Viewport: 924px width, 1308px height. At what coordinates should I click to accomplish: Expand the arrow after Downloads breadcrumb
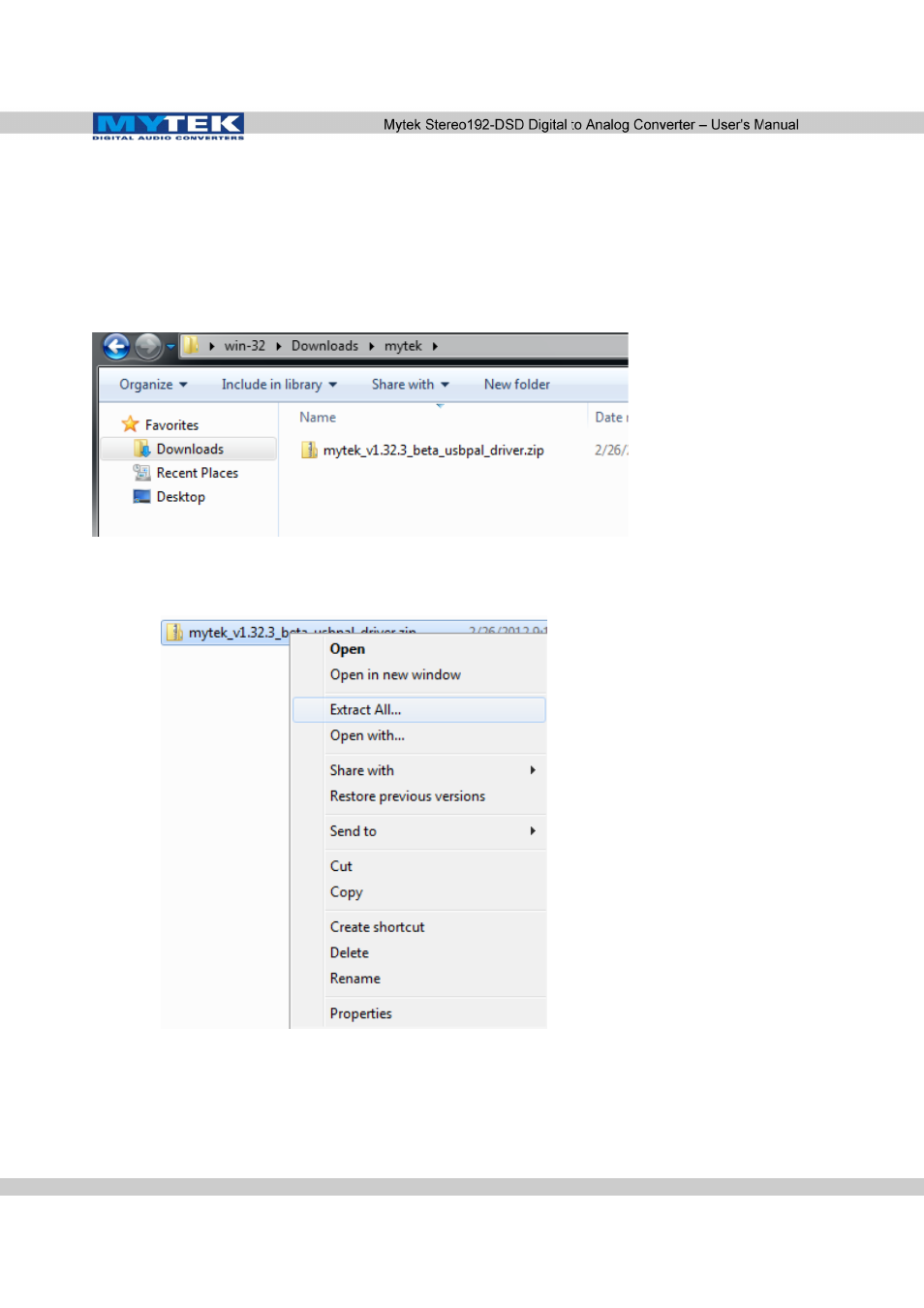371,346
